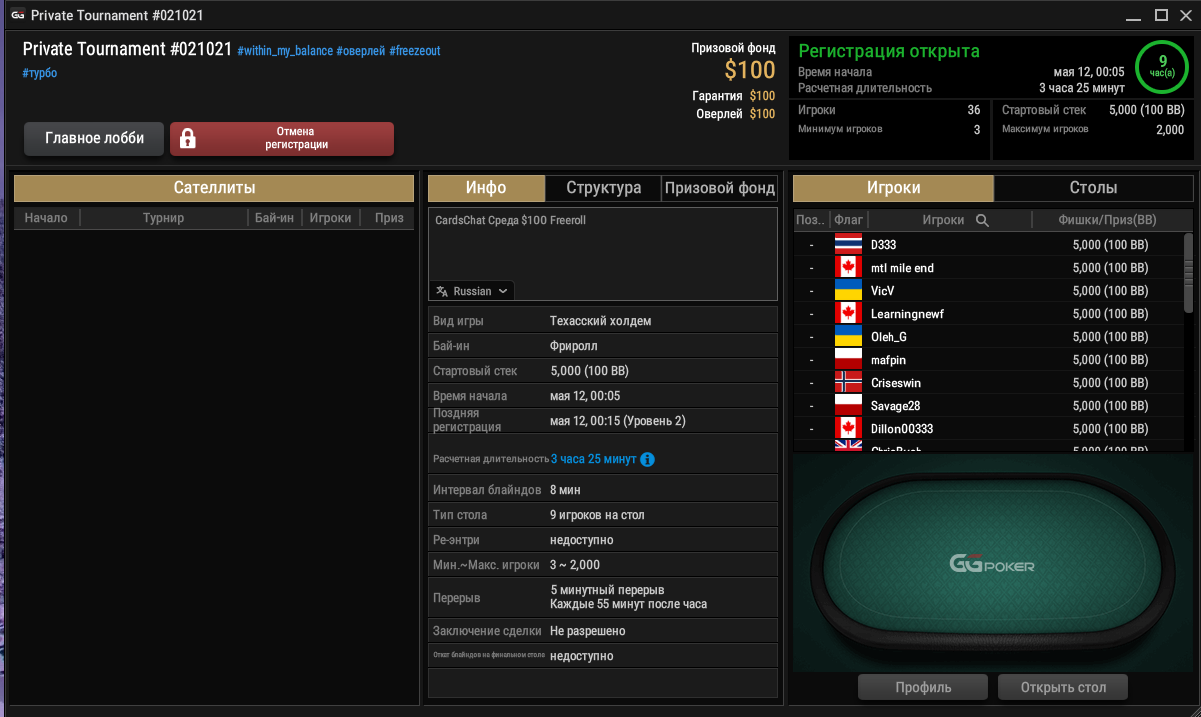The width and height of the screenshot is (1201, 717).
Task: Click the Открыть стол button
Action: (x=1063, y=687)
